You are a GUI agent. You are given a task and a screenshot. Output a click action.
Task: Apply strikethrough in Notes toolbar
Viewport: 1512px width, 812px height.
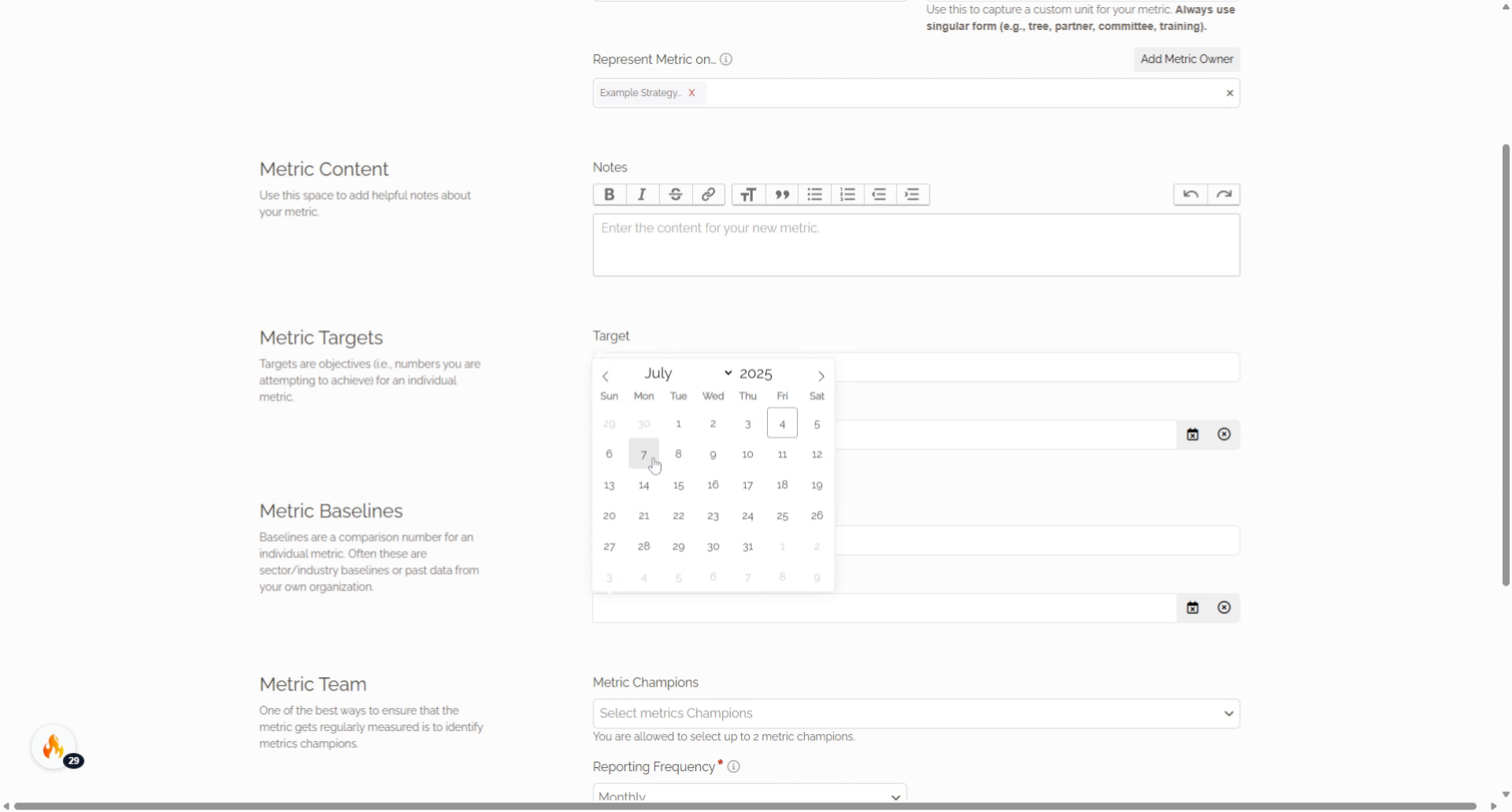click(675, 195)
